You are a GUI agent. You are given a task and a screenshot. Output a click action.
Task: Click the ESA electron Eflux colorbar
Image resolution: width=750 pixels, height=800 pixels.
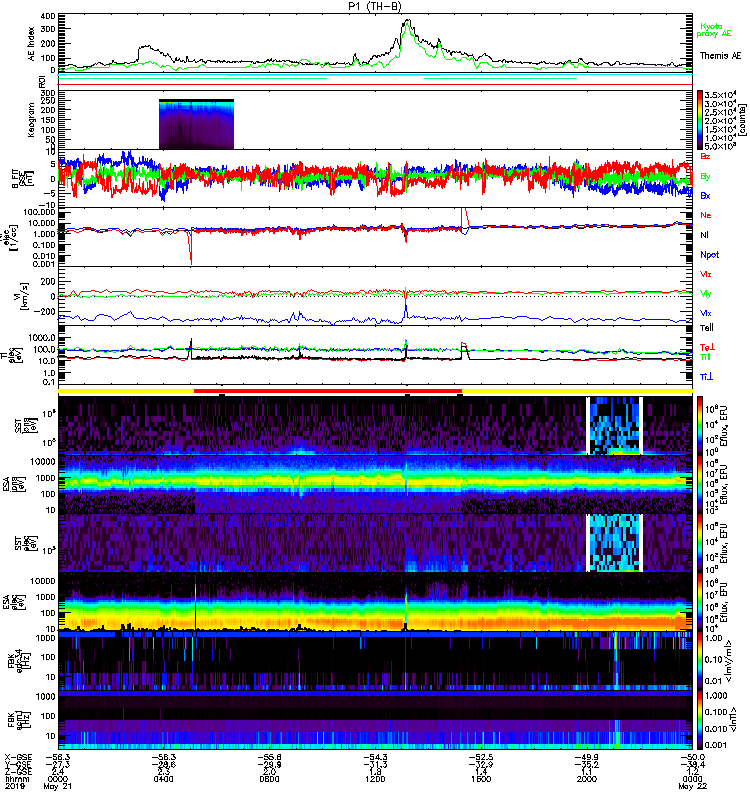click(699, 602)
